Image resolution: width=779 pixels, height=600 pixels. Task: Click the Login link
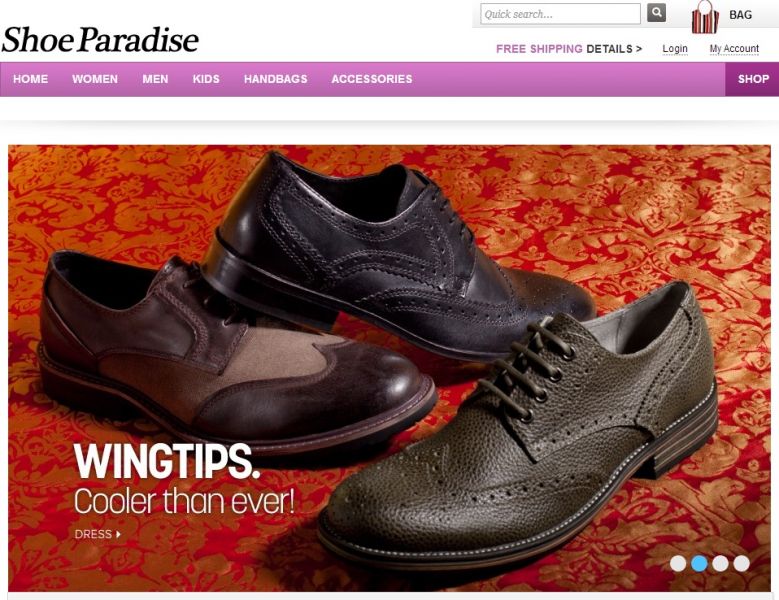[x=675, y=49]
